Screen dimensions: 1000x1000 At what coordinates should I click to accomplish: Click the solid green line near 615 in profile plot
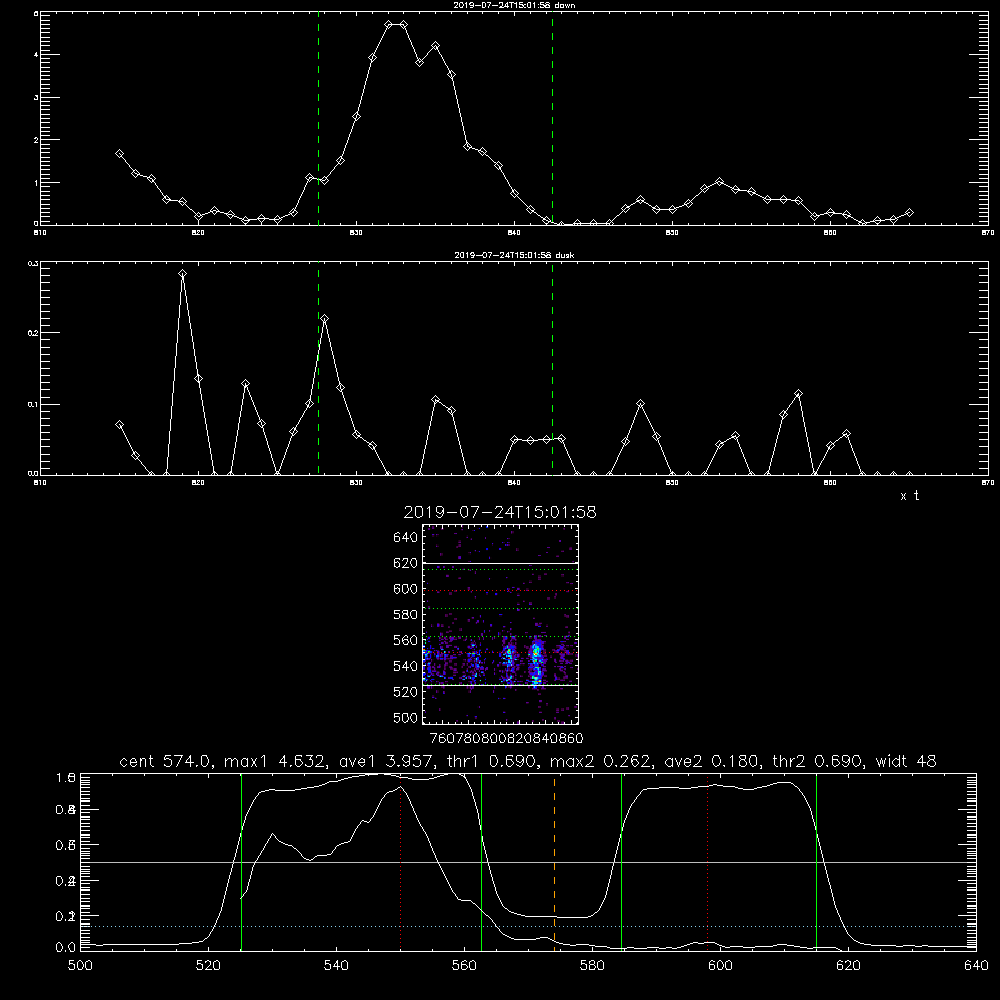coord(816,861)
